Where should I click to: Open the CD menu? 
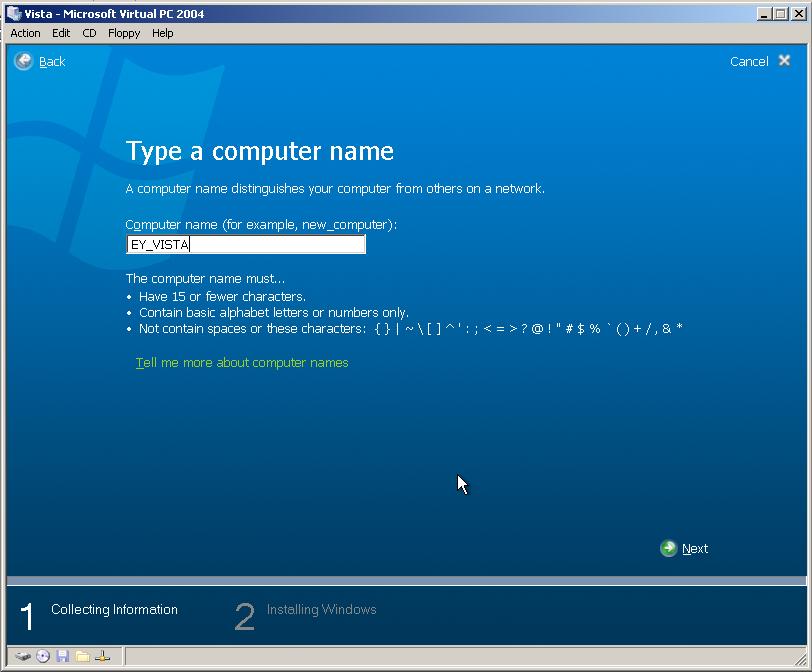[90, 33]
